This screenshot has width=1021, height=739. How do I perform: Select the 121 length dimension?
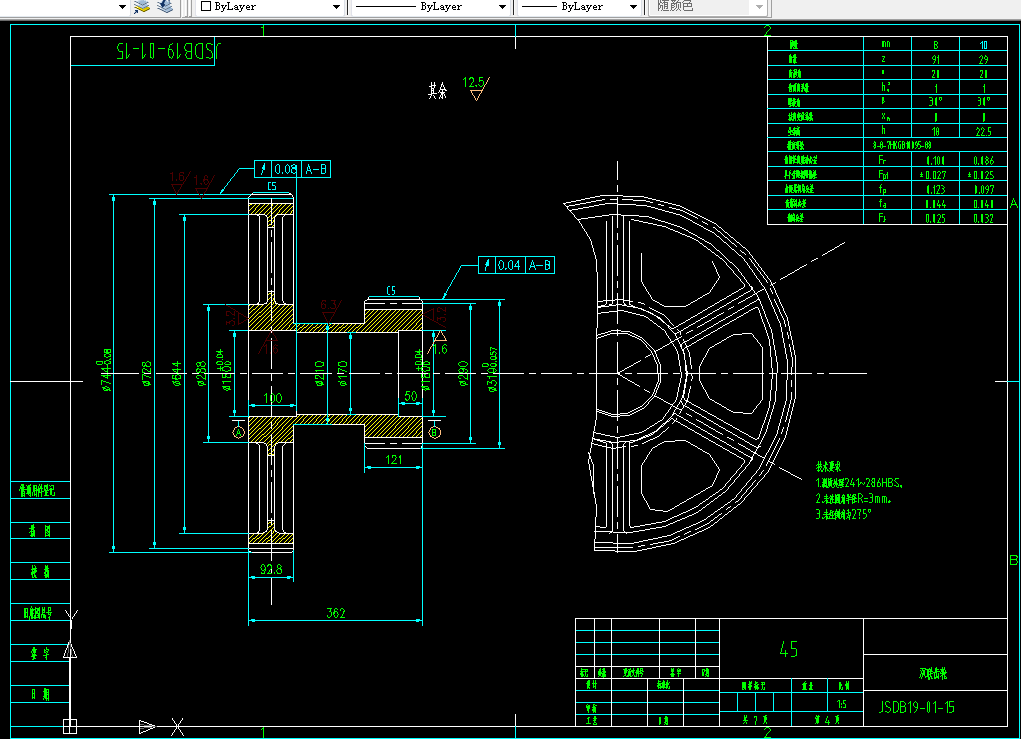tap(393, 460)
